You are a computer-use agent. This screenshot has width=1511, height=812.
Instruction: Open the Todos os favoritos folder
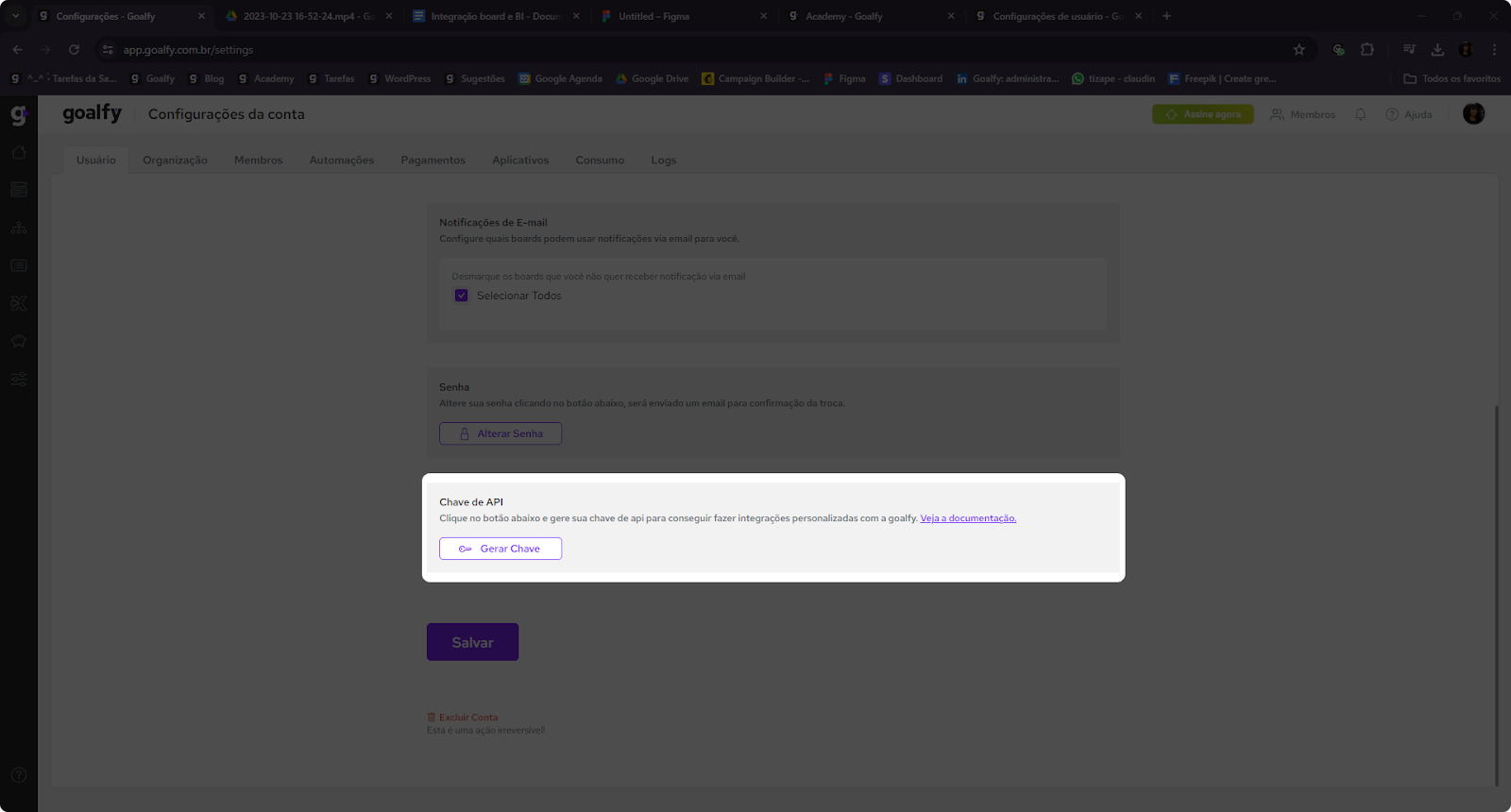tap(1452, 78)
